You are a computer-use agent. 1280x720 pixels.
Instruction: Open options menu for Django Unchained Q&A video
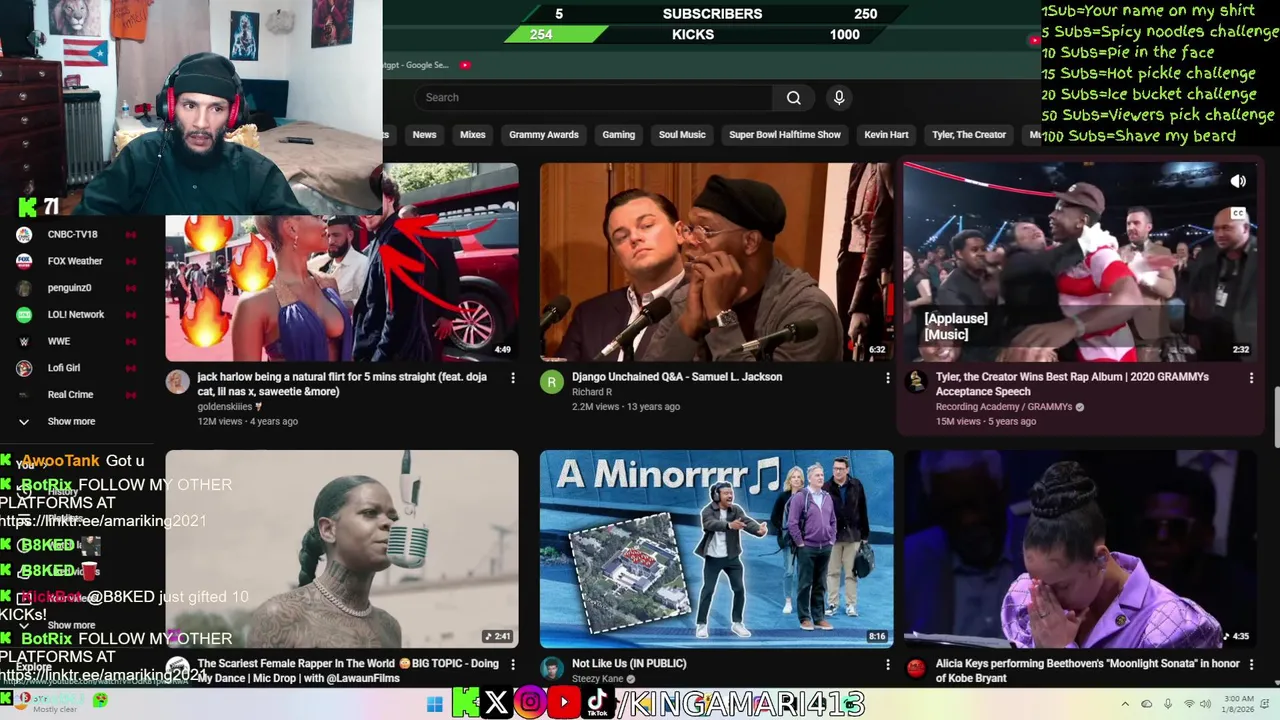tap(887, 378)
